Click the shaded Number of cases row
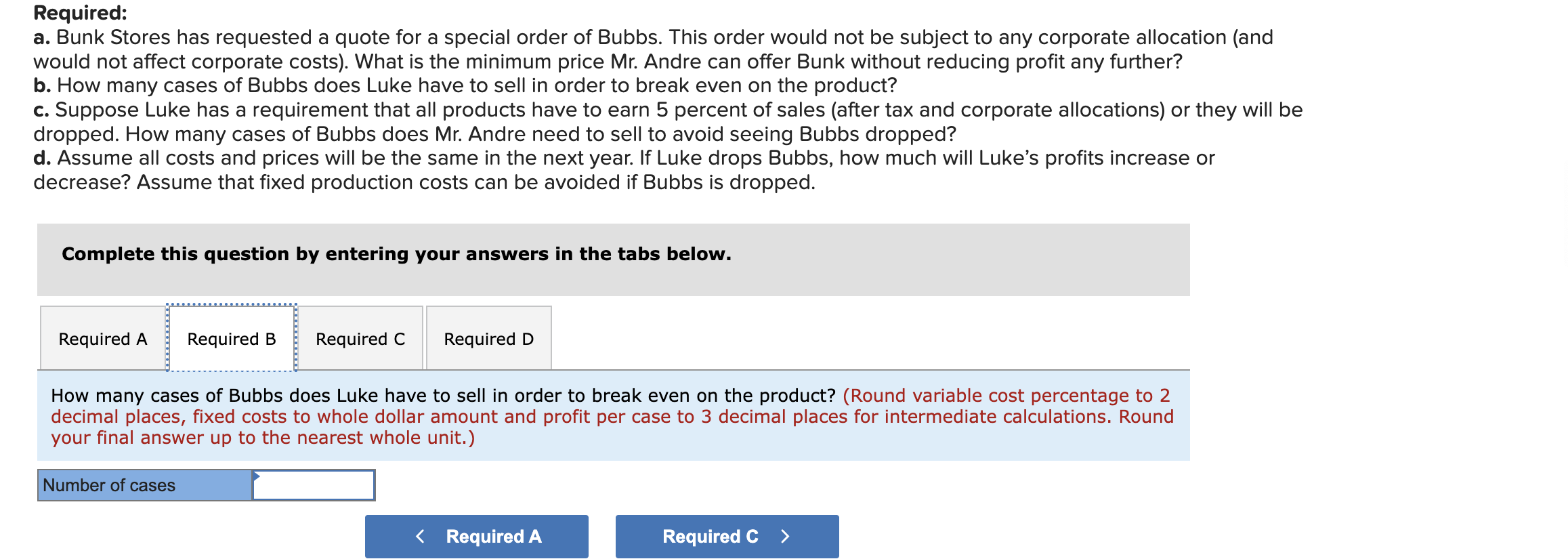 tap(144, 484)
